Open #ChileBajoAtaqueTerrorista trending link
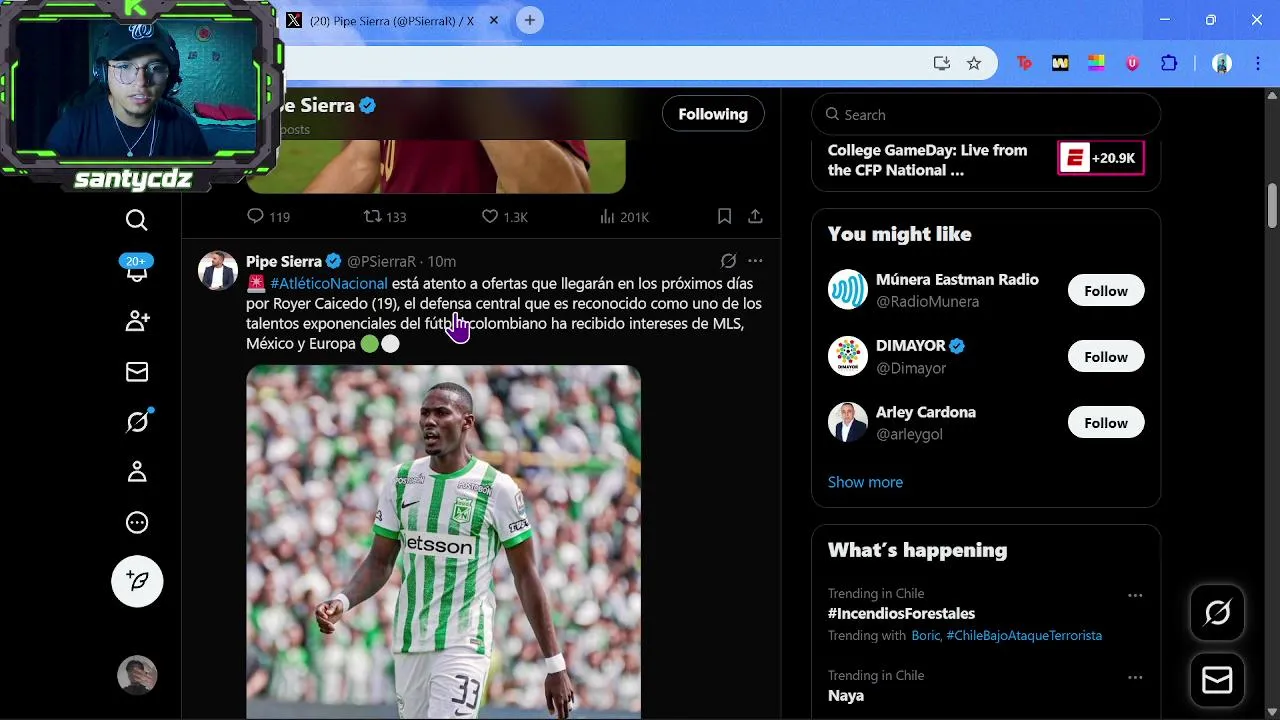The height and width of the screenshot is (720, 1280). (1024, 635)
